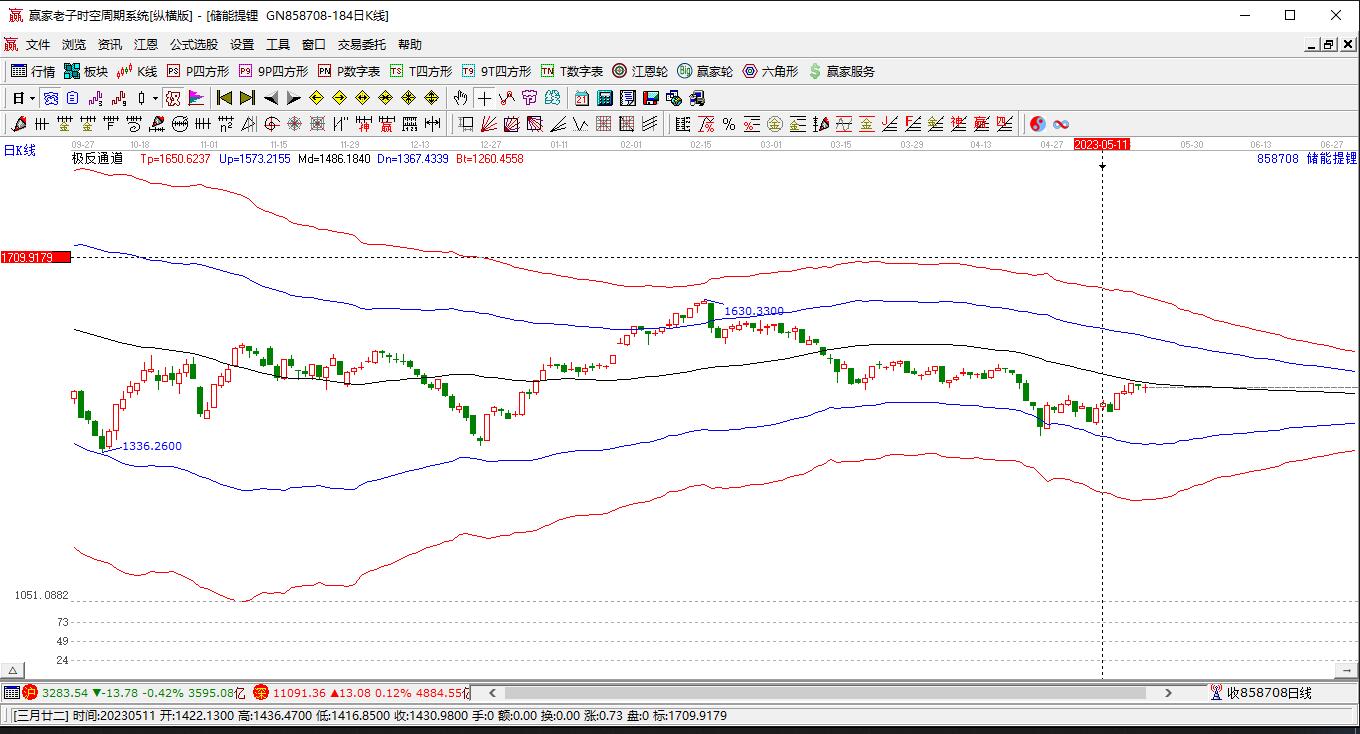
Task: Click the horizontal scrollbar right arrow
Action: tap(1168, 692)
